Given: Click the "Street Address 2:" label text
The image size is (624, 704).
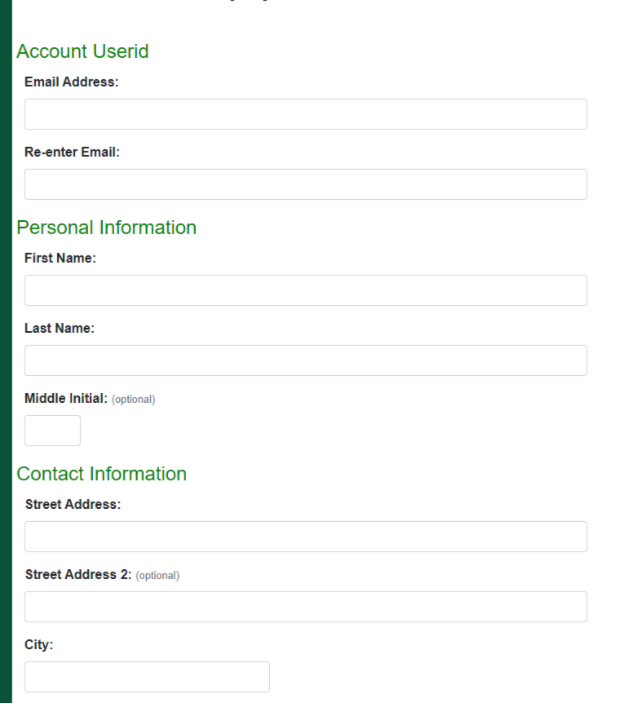Looking at the screenshot, I should pos(78,574).
